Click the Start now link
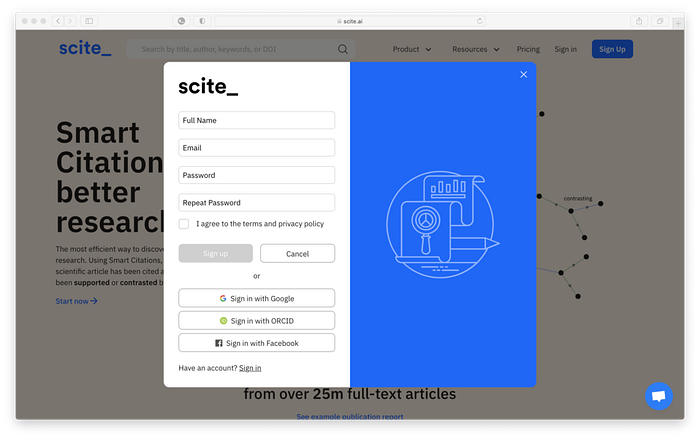This screenshot has height=439, width=700. (76, 301)
